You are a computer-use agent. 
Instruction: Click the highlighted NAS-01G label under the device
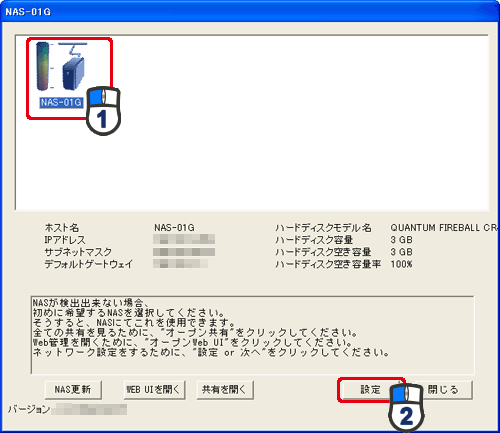tap(61, 102)
